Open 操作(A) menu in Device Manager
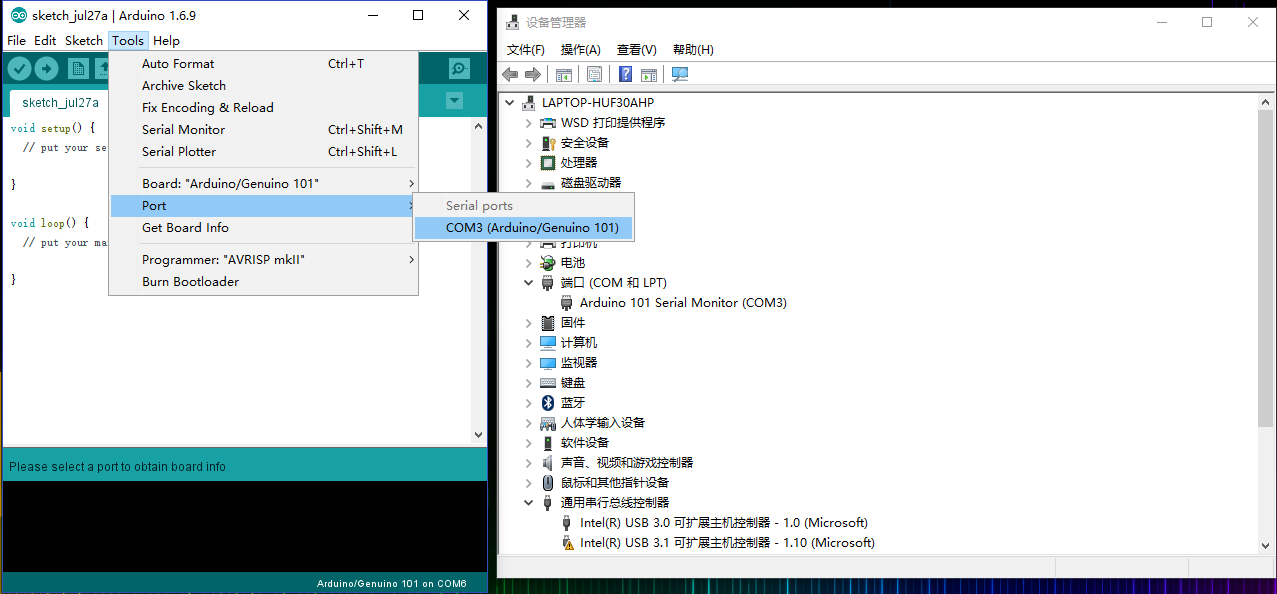The height and width of the screenshot is (594, 1277). coord(581,49)
